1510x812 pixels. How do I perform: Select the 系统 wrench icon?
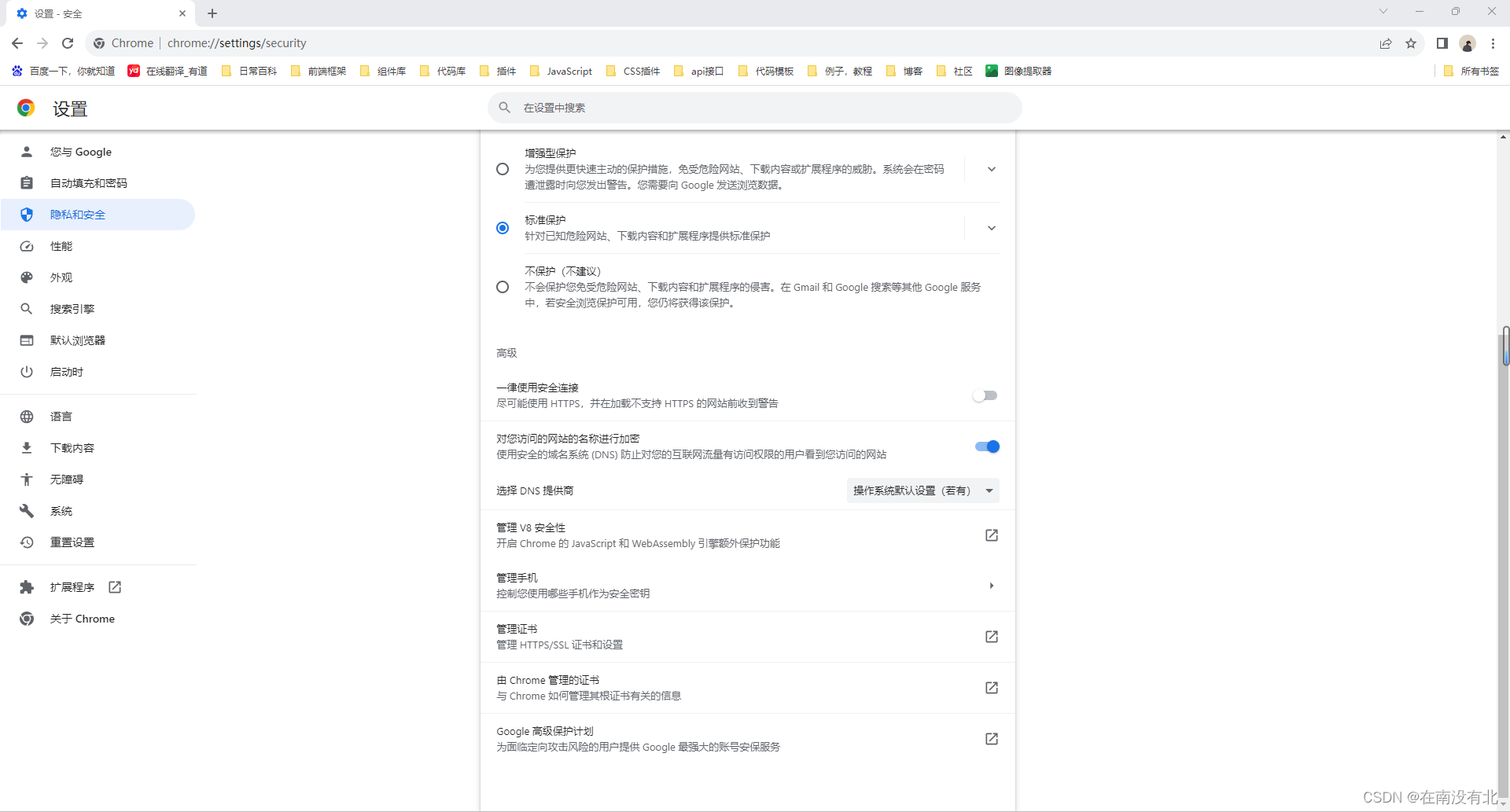pyautogui.click(x=27, y=510)
